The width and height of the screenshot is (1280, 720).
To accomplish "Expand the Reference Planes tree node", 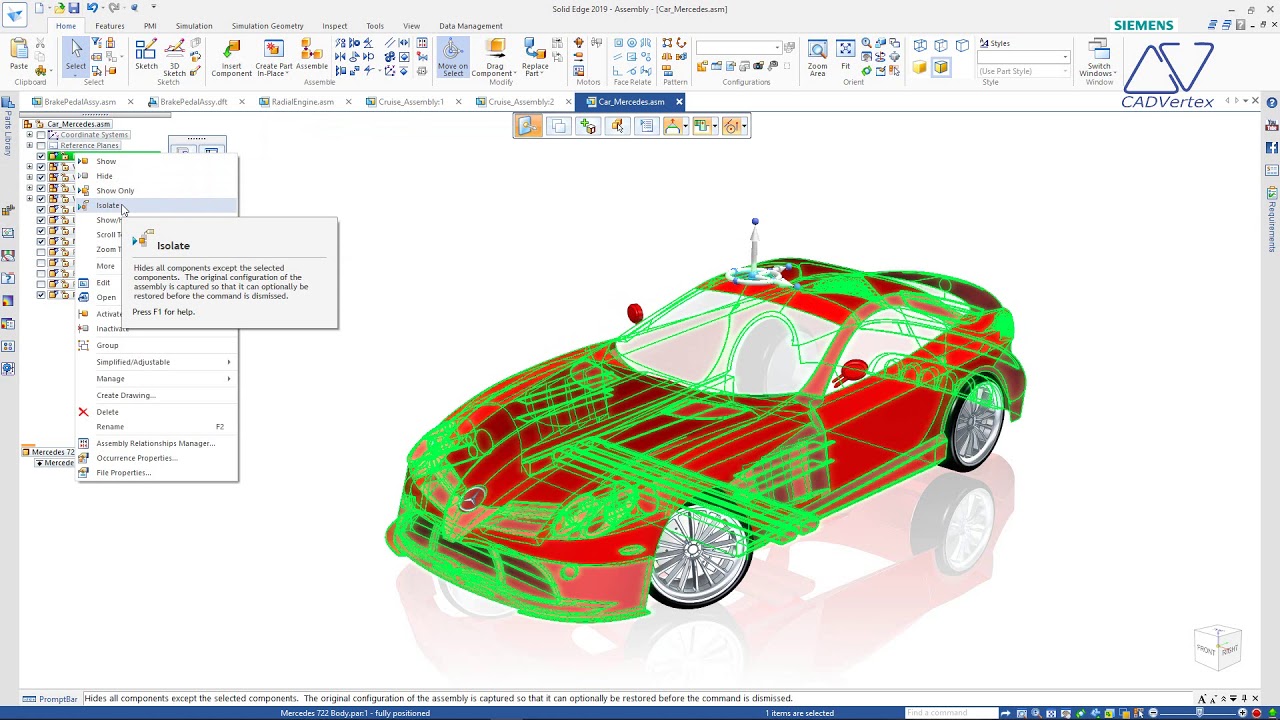I will [29, 146].
